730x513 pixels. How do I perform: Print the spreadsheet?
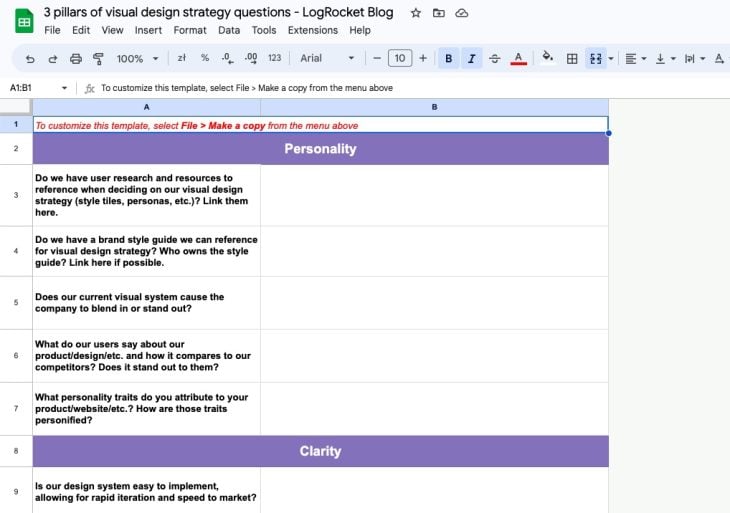[75, 59]
